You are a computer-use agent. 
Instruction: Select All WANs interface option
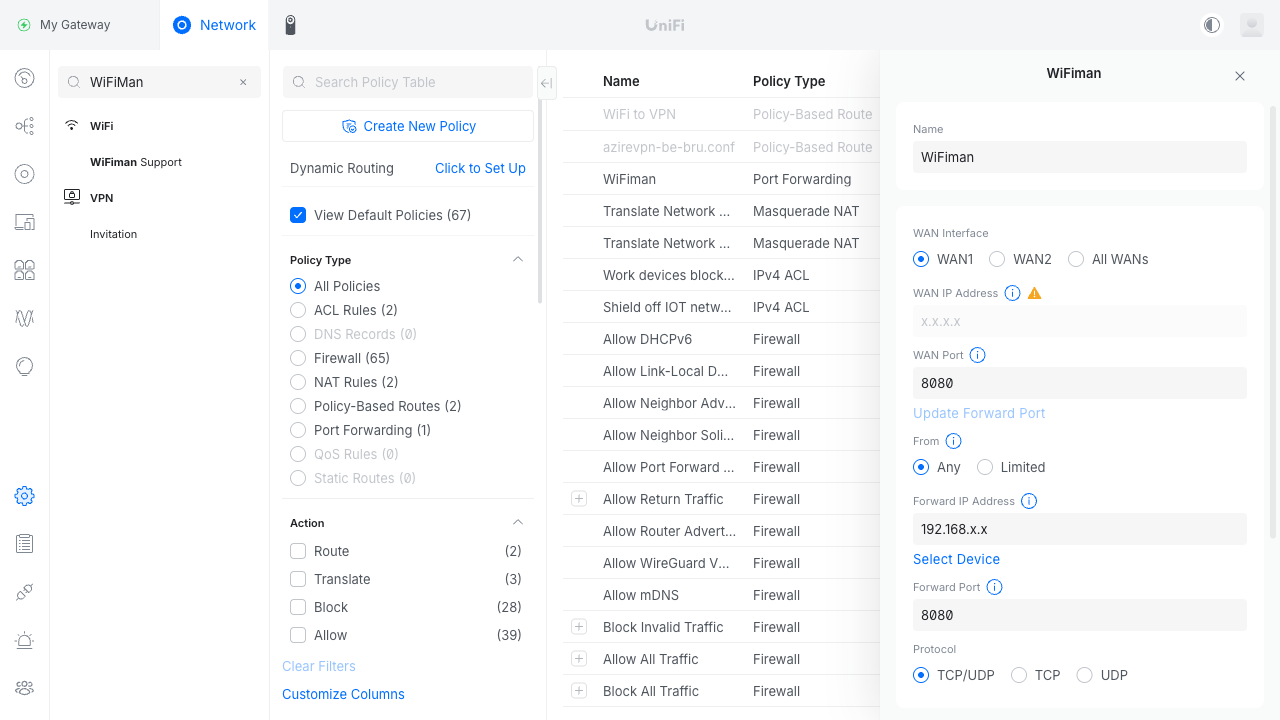coord(1076,259)
